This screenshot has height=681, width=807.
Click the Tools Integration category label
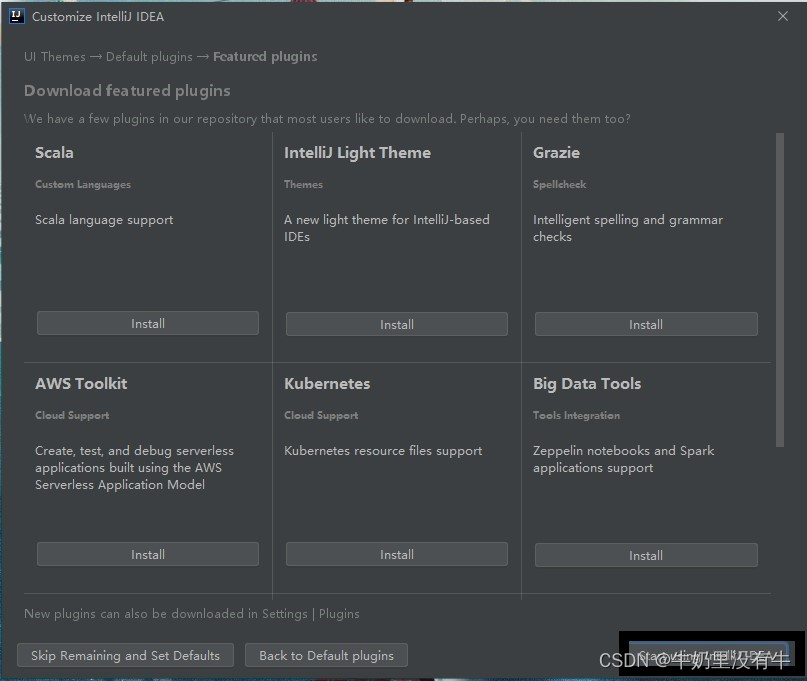pos(576,415)
